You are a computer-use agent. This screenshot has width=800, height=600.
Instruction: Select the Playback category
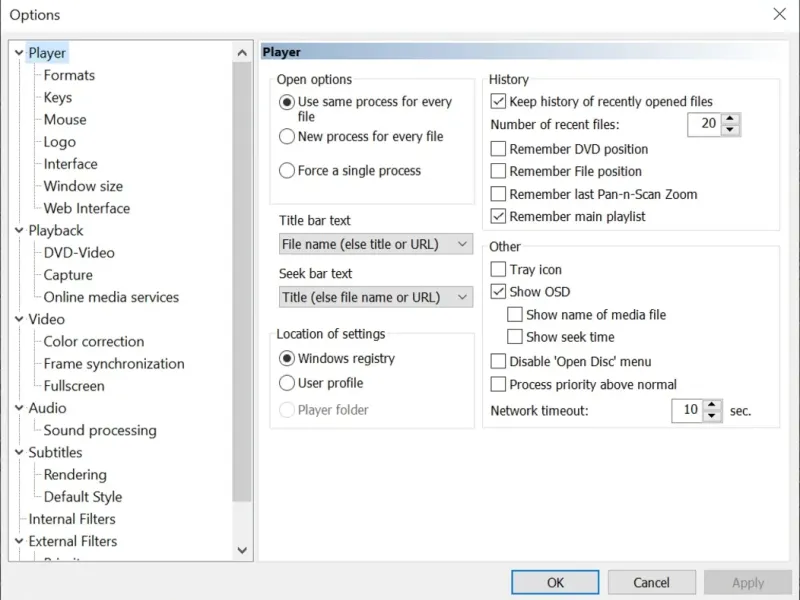[x=56, y=231]
